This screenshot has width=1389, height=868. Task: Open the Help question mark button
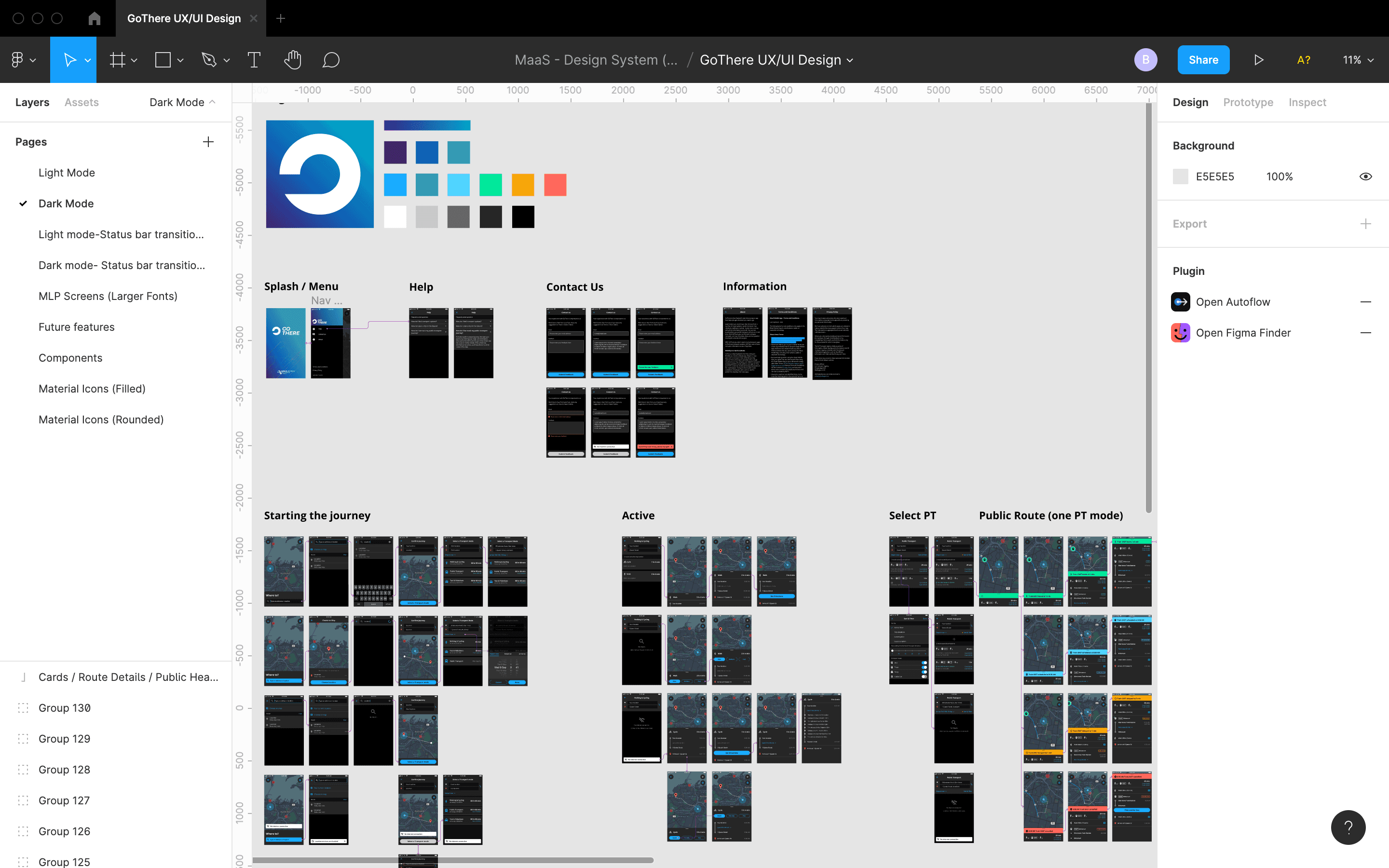1348,827
